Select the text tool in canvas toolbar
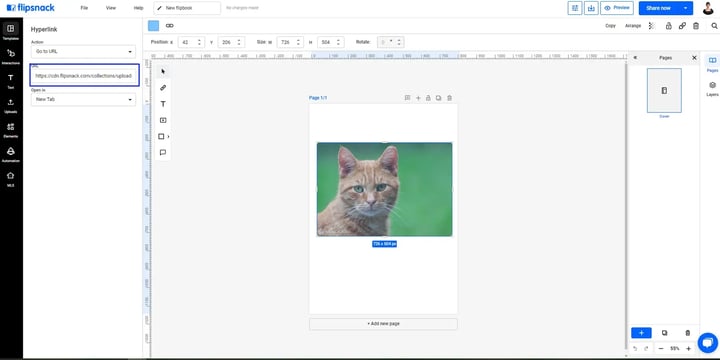The image size is (720, 360). (163, 104)
